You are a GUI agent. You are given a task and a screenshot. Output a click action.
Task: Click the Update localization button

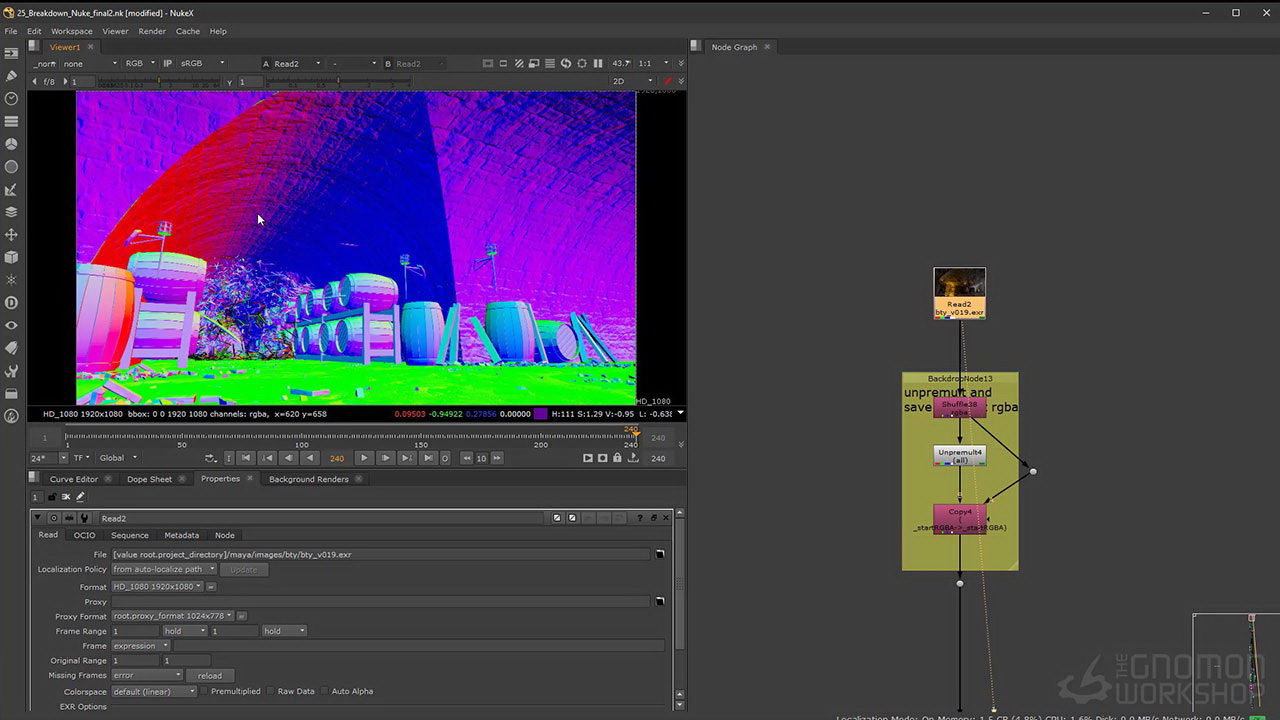point(243,569)
